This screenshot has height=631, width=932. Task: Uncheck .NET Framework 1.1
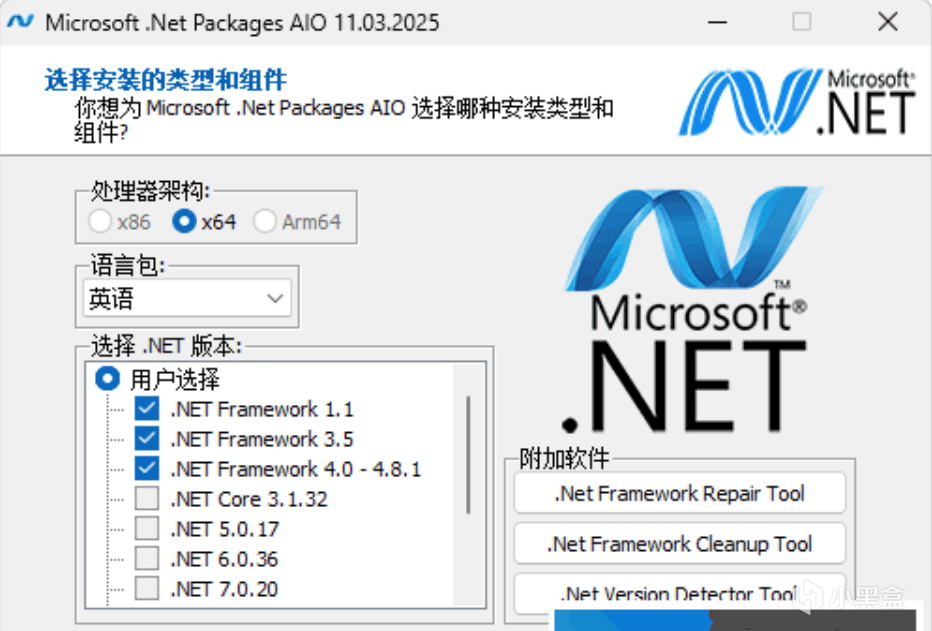147,409
